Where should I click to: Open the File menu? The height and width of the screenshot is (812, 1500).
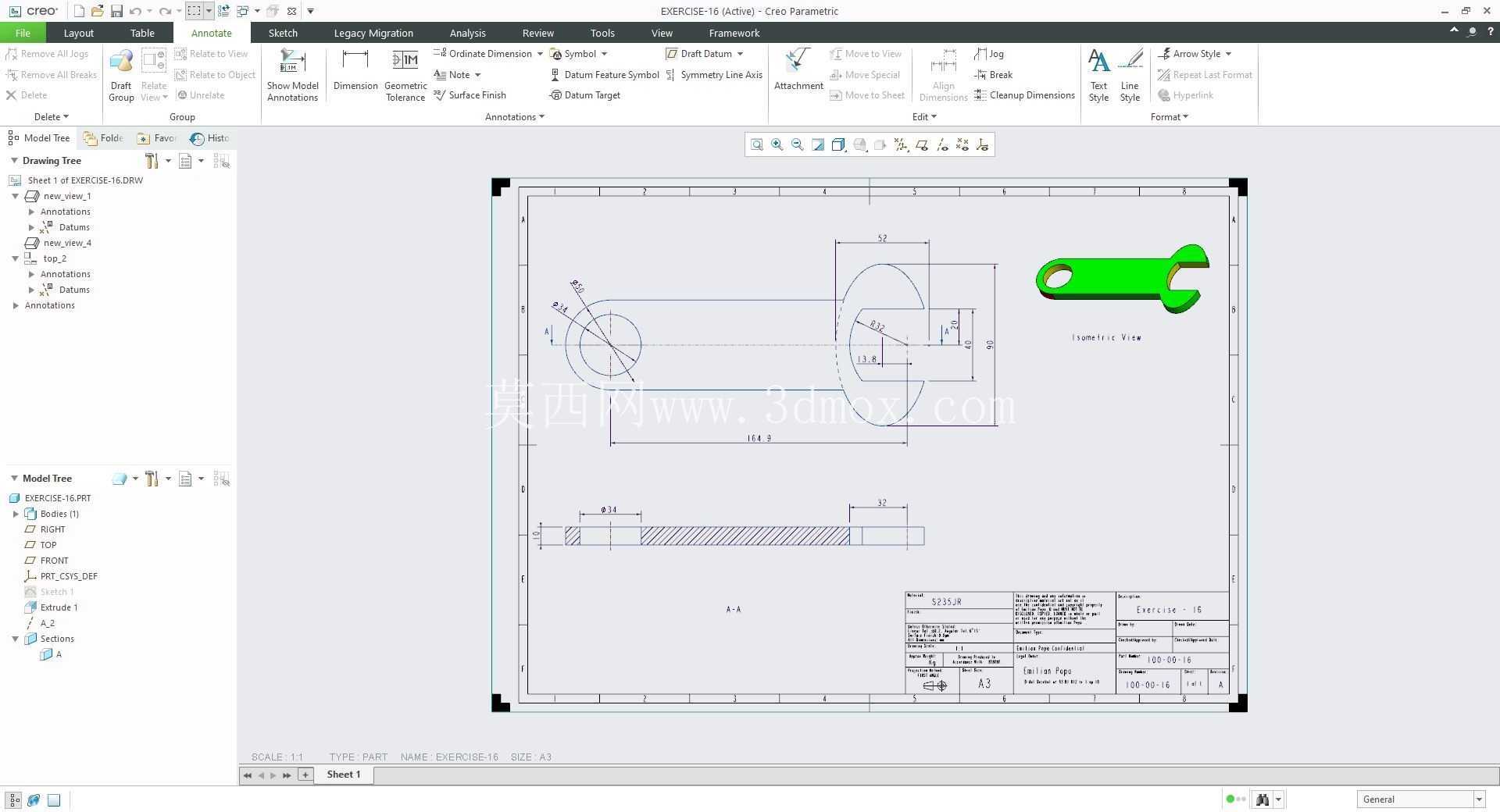23,33
